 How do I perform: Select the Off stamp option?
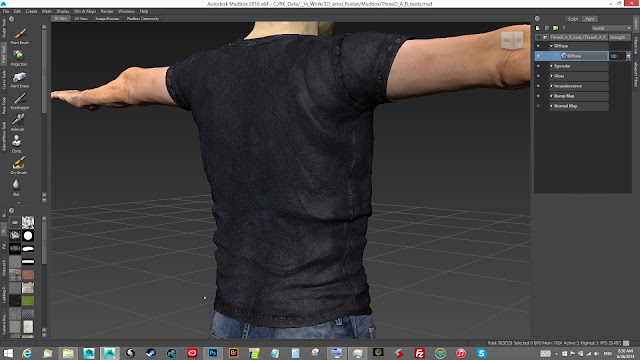coord(15,222)
